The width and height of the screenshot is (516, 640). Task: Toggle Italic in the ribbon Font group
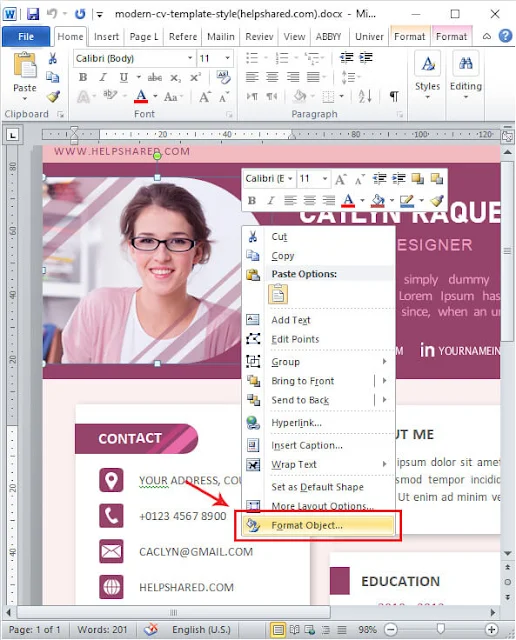coord(103,77)
